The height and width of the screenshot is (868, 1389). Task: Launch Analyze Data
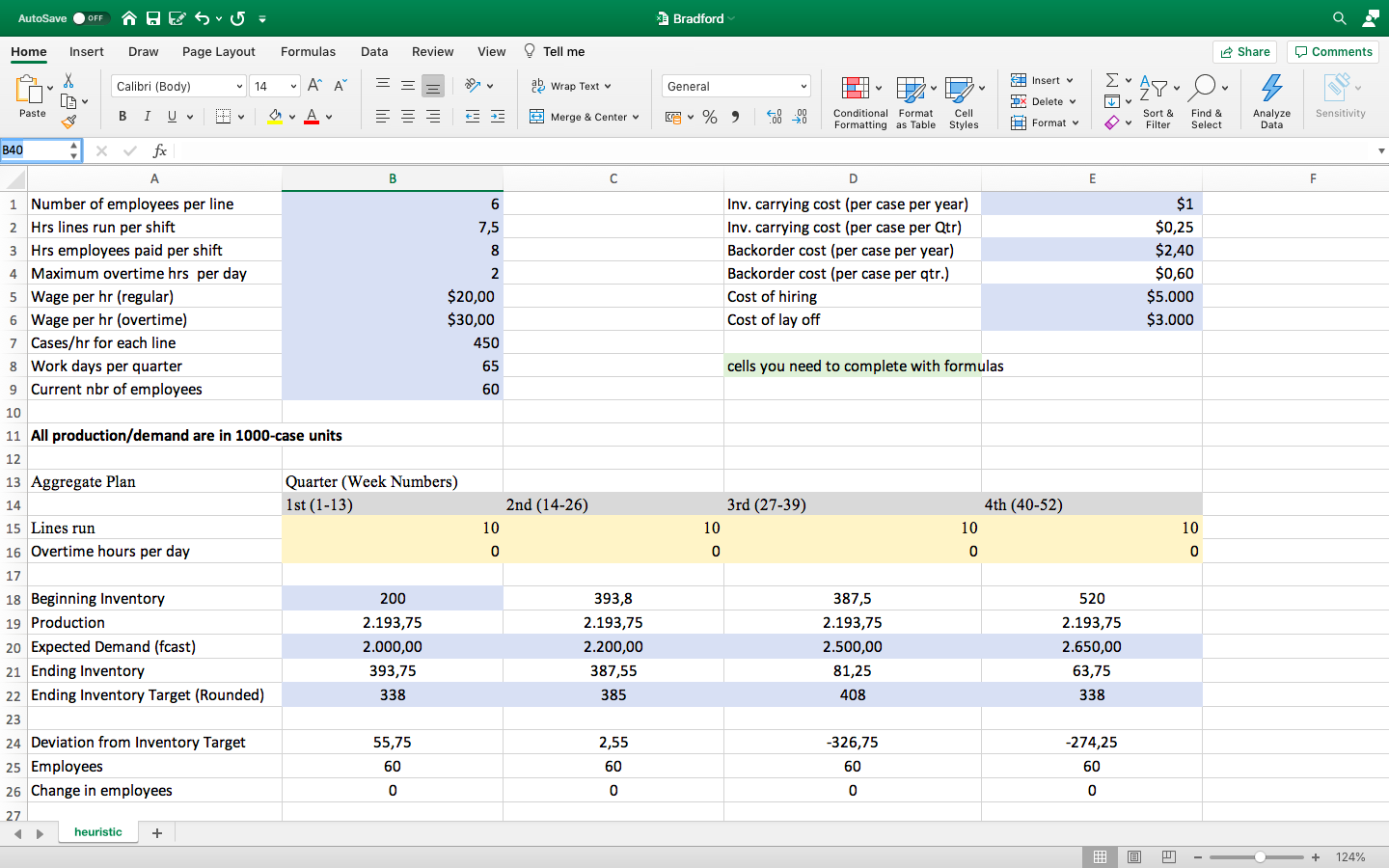click(1271, 99)
